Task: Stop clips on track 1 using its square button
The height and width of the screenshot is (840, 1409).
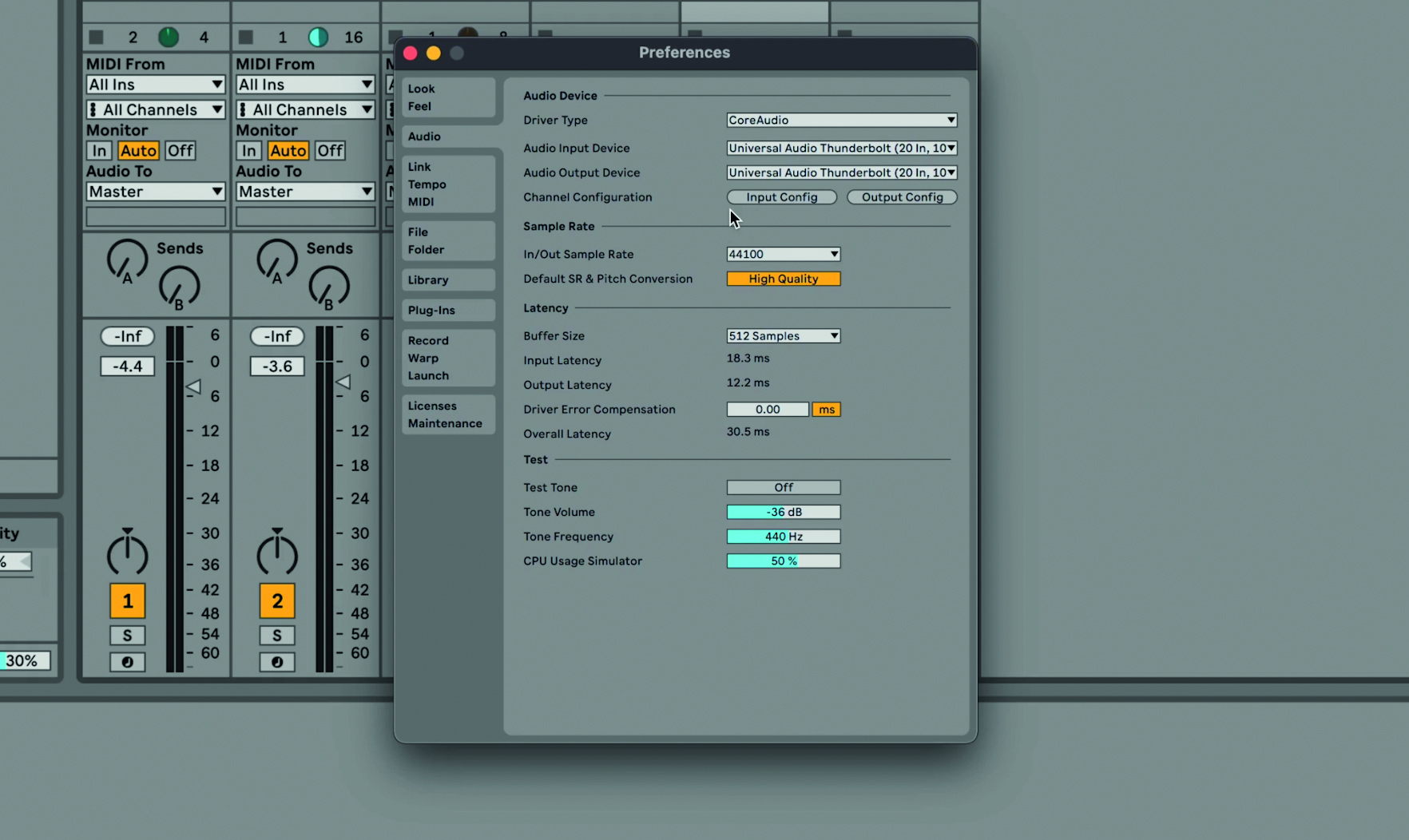Action: tap(97, 37)
